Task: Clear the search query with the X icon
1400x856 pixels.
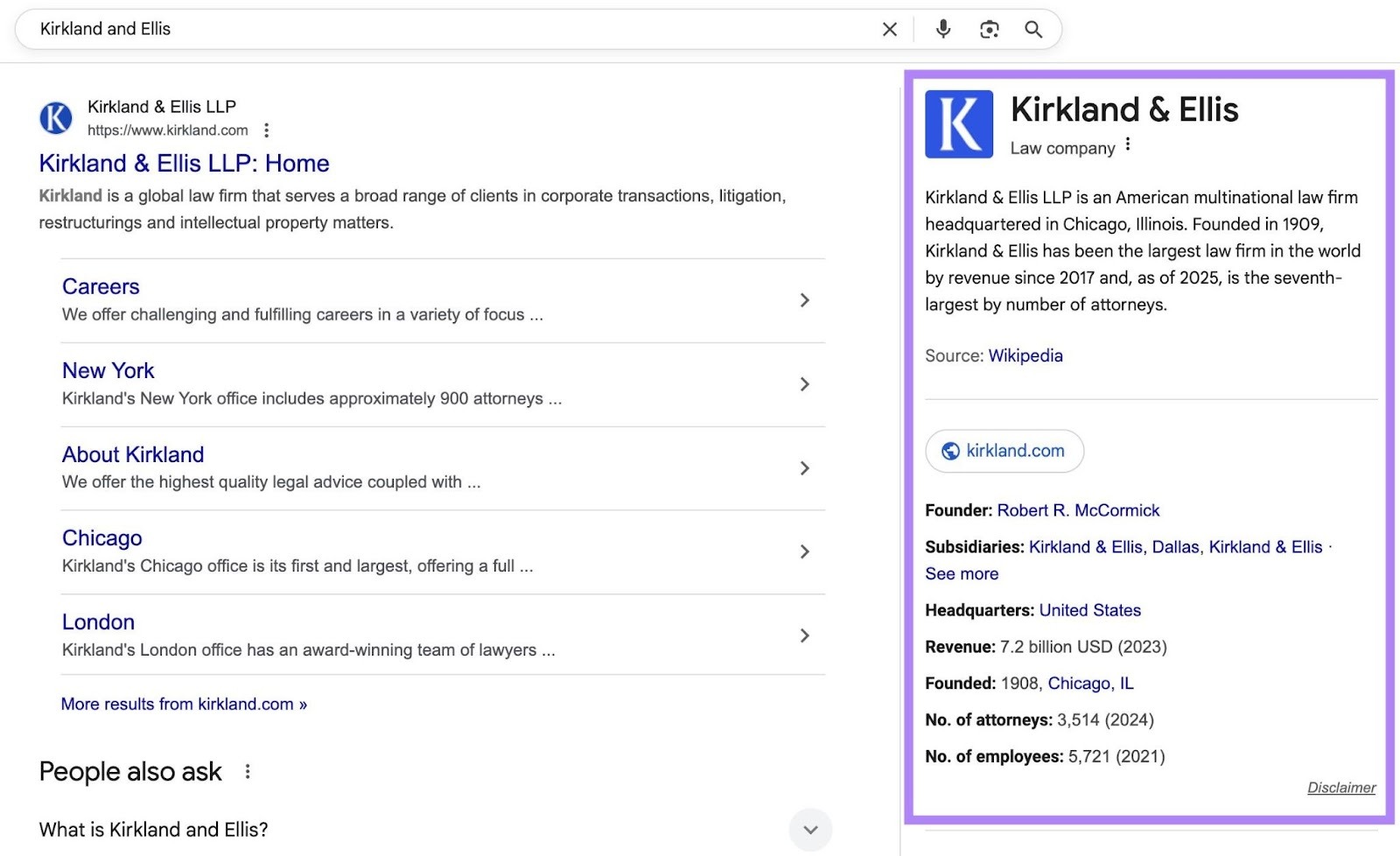Action: 888,29
